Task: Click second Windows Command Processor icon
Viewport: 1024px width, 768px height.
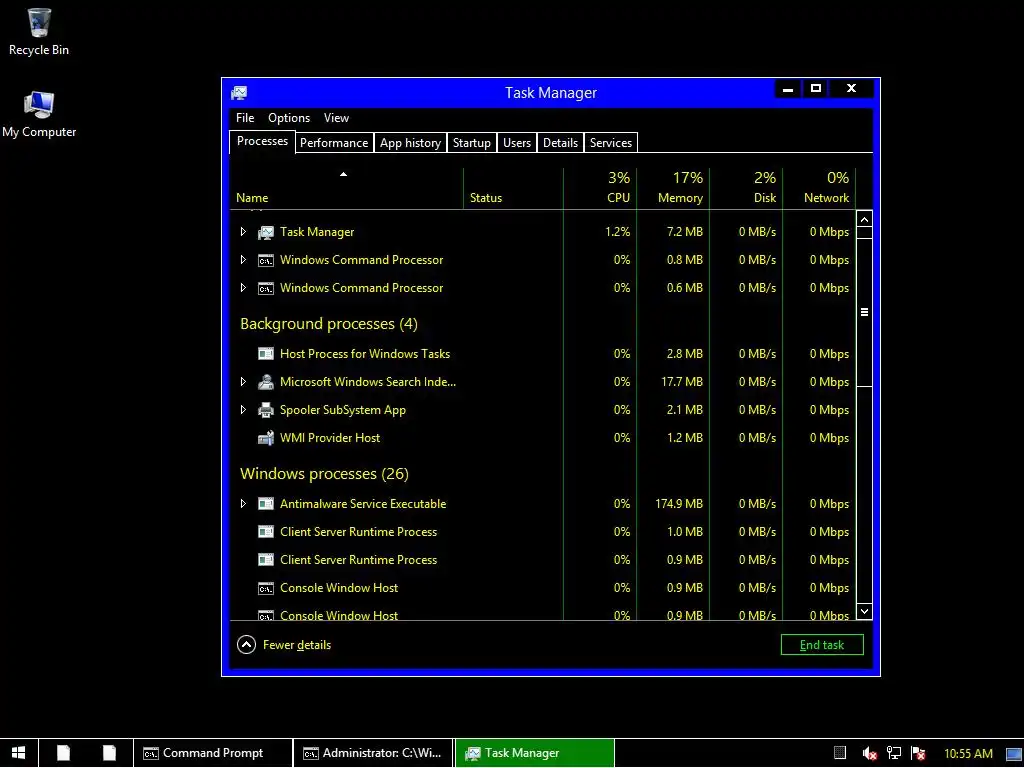Action: pos(266,288)
